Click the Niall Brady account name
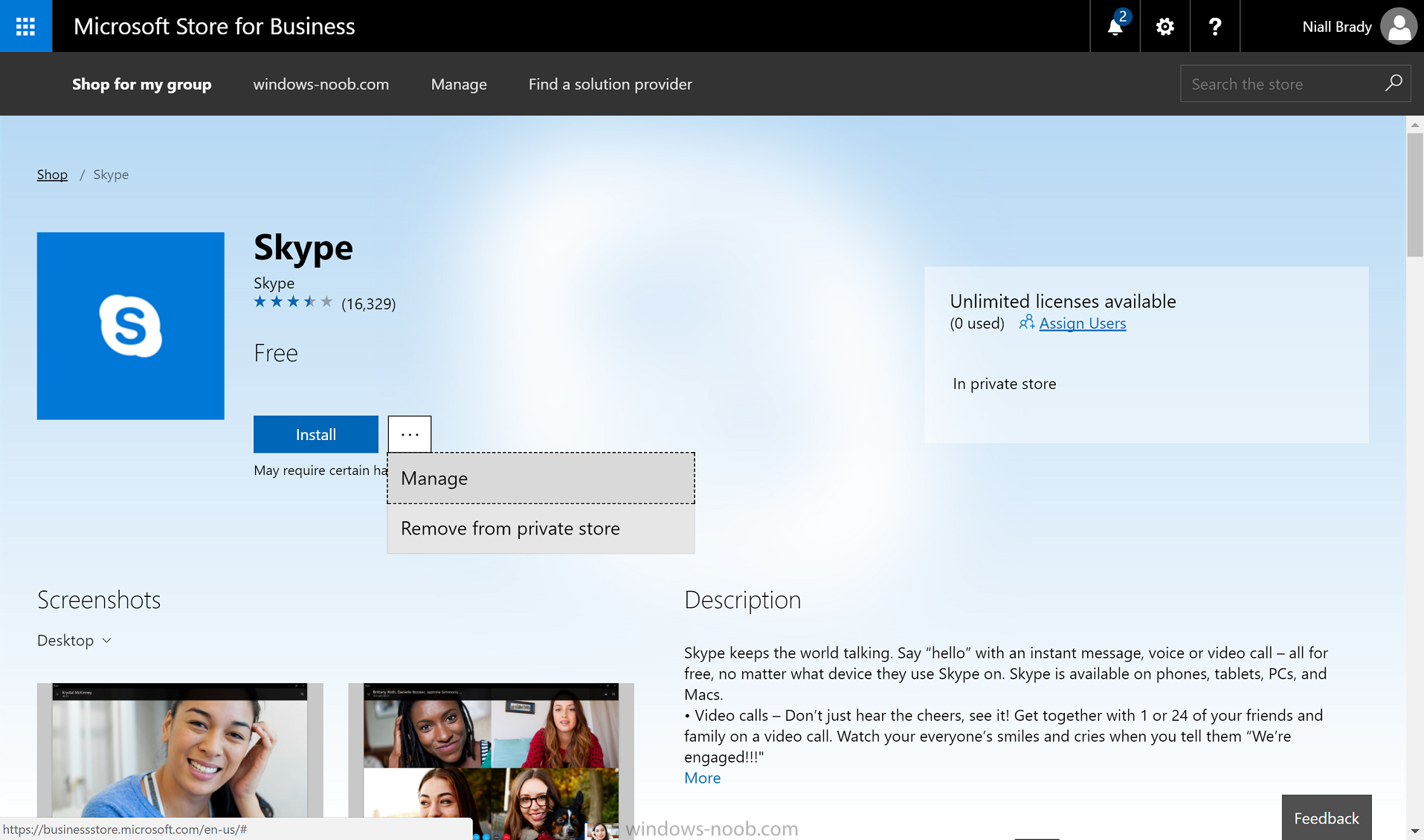 pyautogui.click(x=1336, y=27)
